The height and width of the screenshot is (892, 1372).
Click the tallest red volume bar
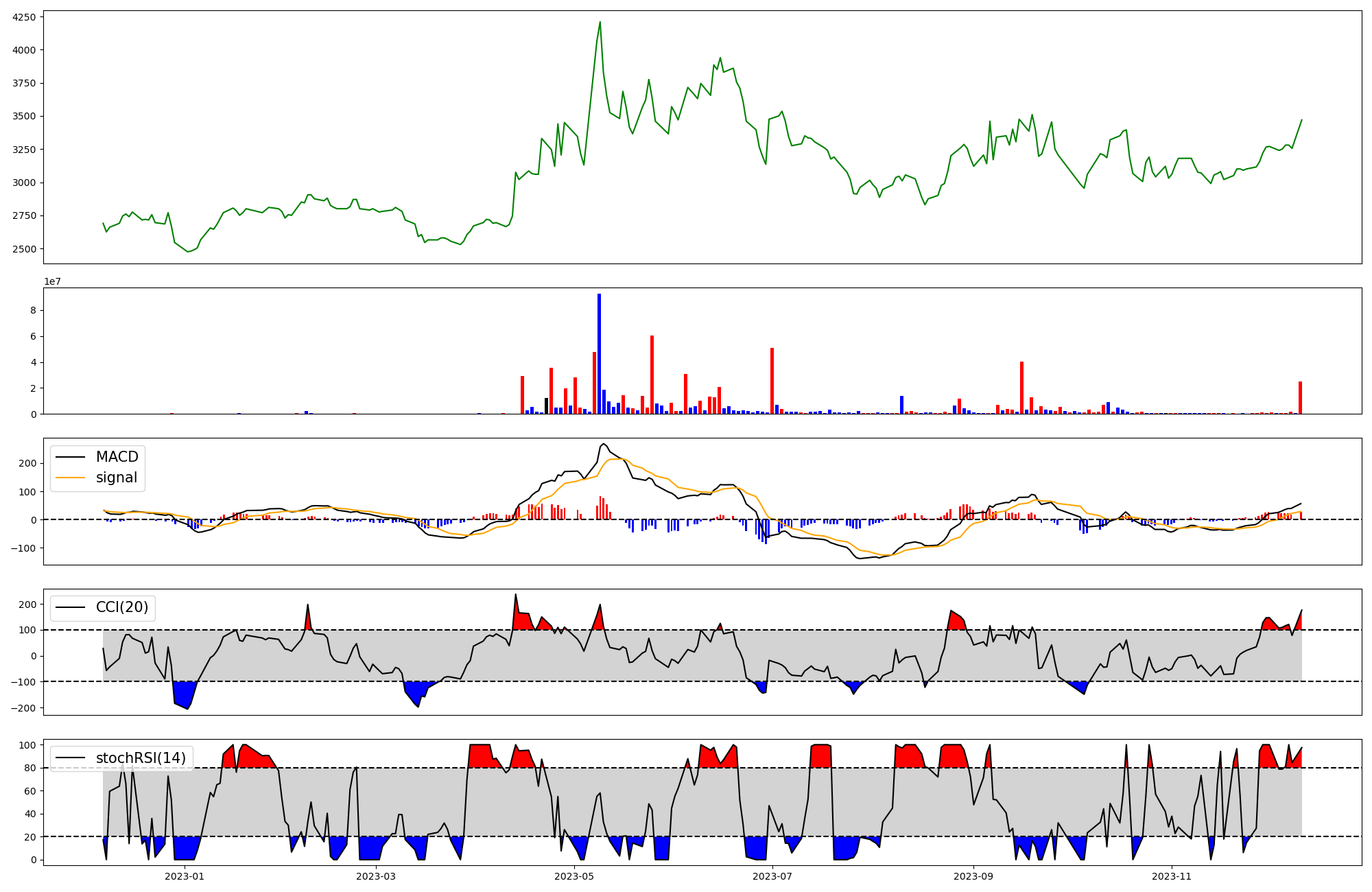(652, 375)
